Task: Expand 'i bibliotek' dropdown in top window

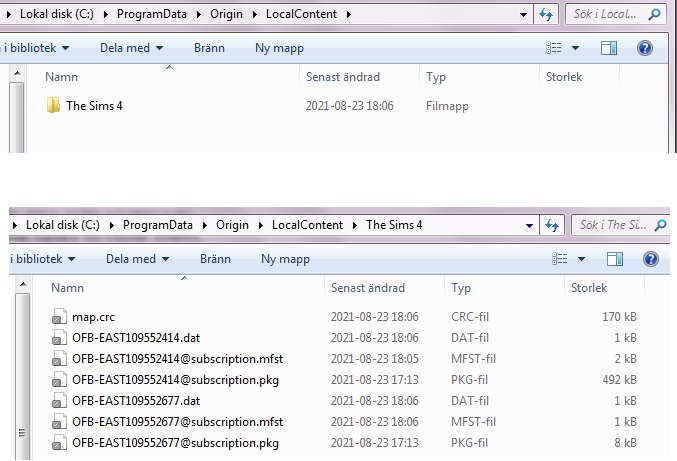Action: pyautogui.click(x=37, y=48)
